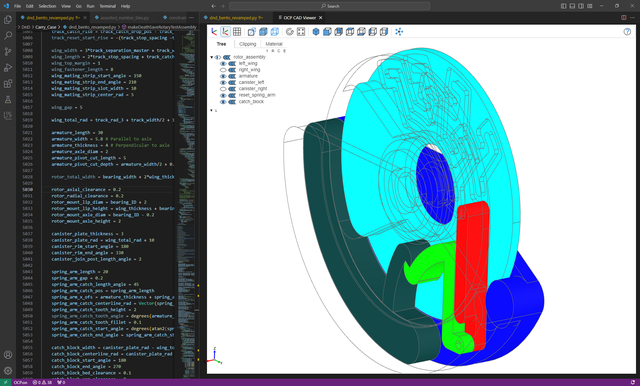This screenshot has height=386, width=640.
Task: Hide the left_wing part via eye icon
Action: (223, 64)
